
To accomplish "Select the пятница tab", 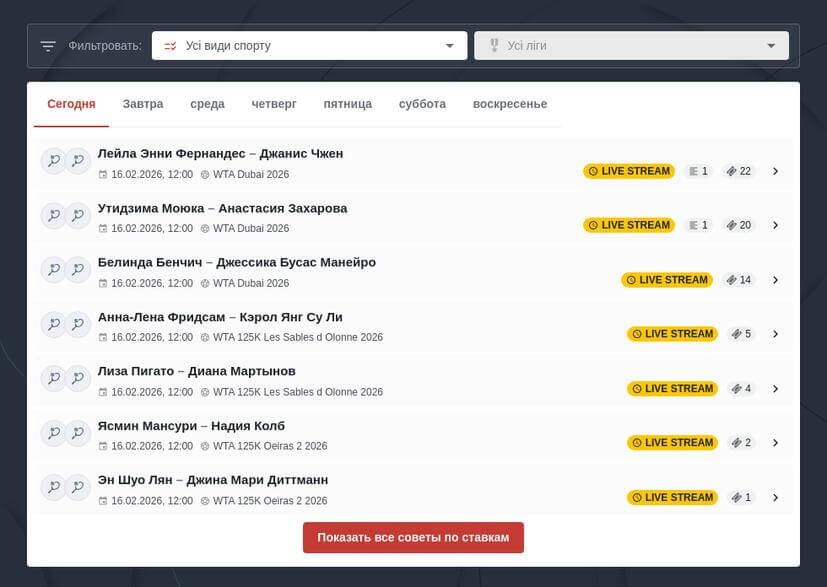I will [347, 104].
